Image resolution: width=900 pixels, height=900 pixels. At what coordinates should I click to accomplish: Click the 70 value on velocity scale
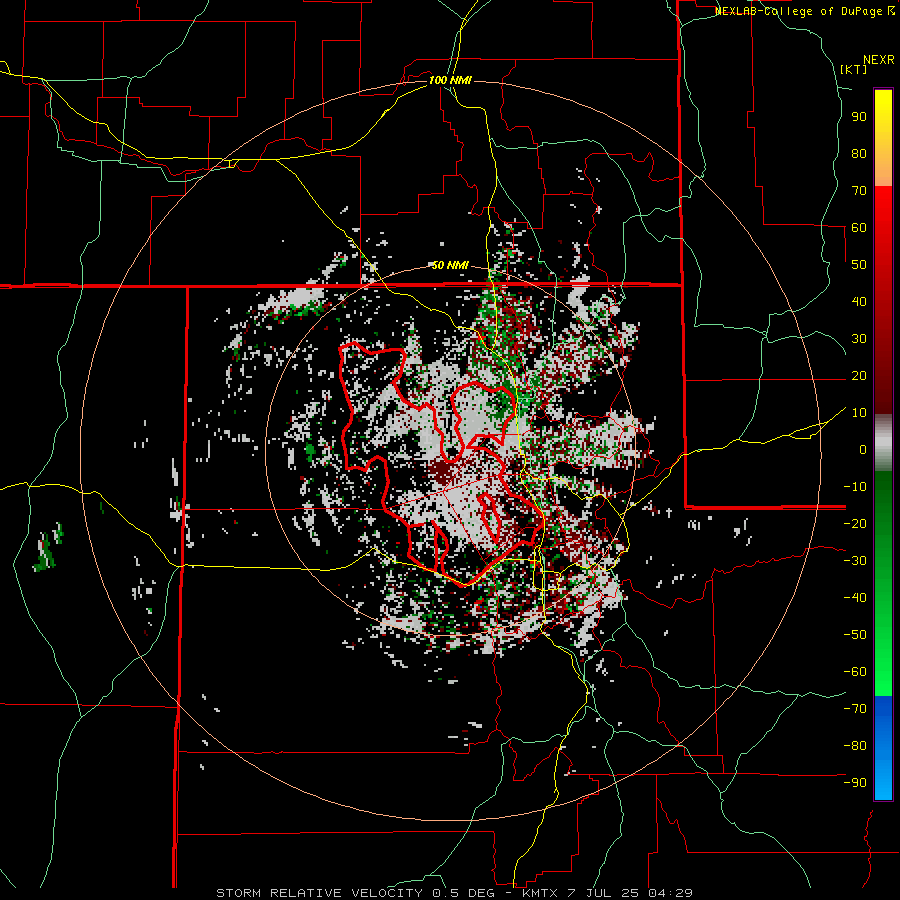[x=859, y=191]
